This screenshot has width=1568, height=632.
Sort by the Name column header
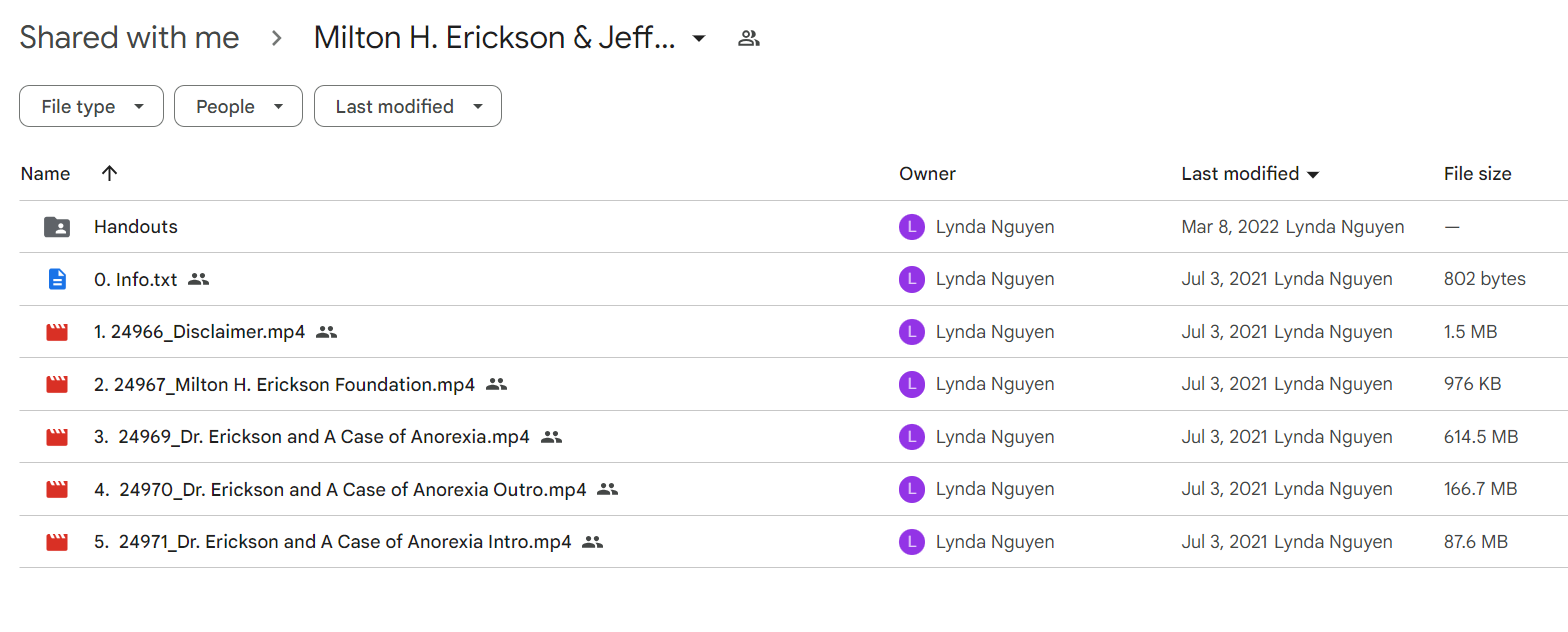pyautogui.click(x=45, y=173)
